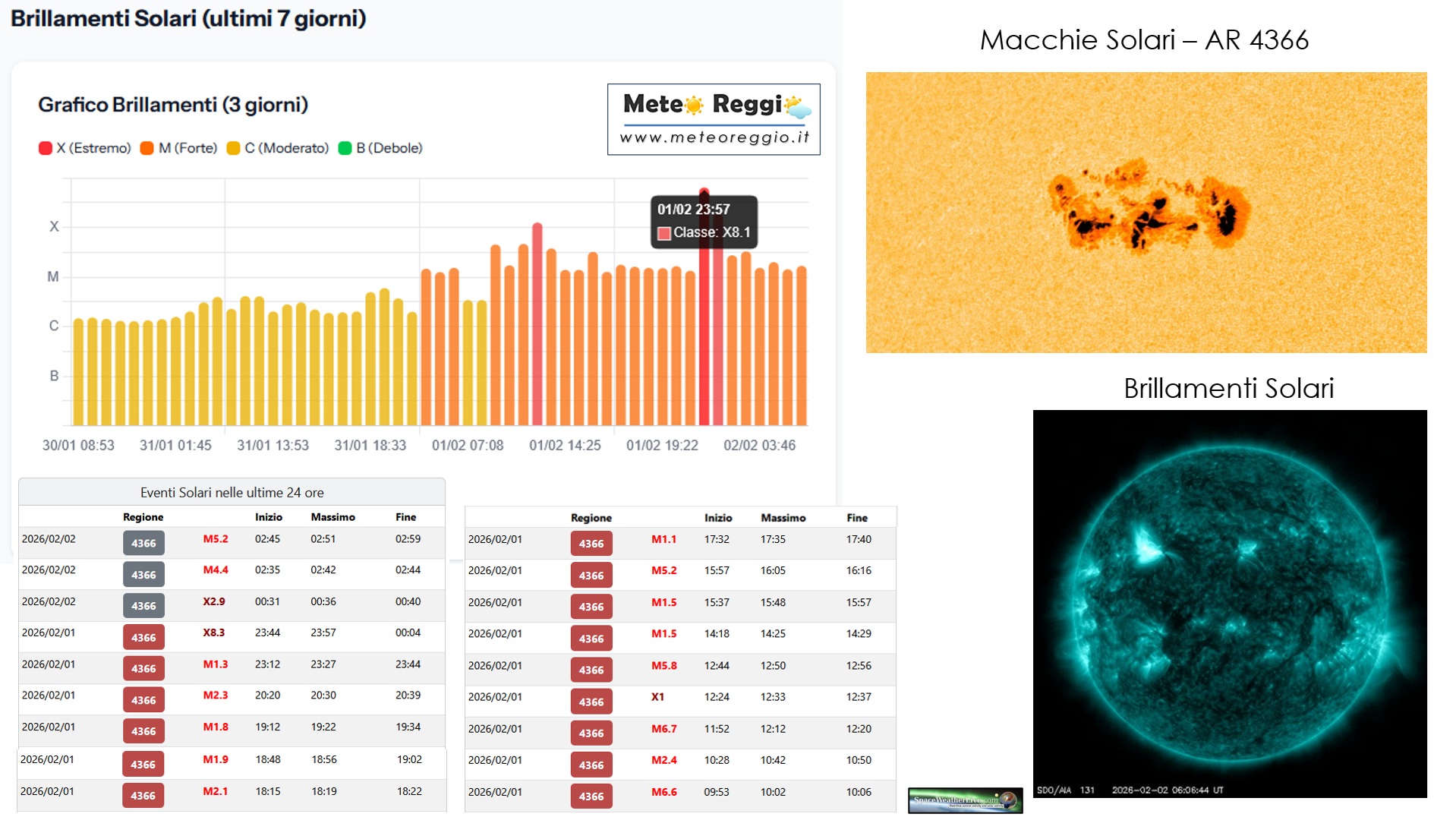Image resolution: width=1456 pixels, height=817 pixels.
Task: Open the SDO/AIA 131 solar image
Action: [1229, 603]
